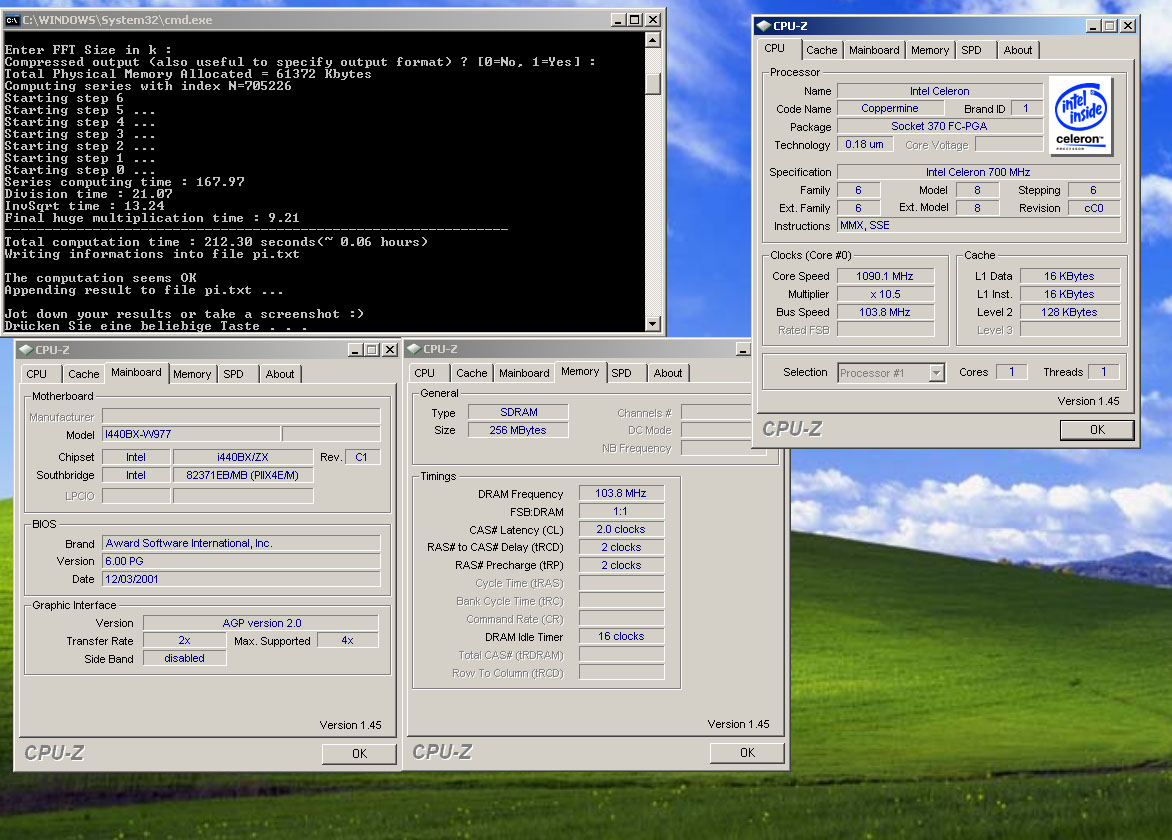The width and height of the screenshot is (1172, 840).
Task: Click the cmd scrollbar up arrow
Action: point(653,40)
